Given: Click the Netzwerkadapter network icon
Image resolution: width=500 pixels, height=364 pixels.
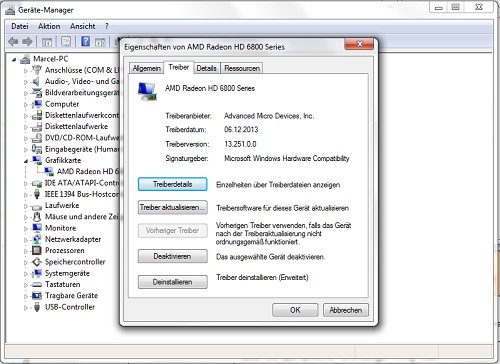Looking at the screenshot, I should [37, 239].
